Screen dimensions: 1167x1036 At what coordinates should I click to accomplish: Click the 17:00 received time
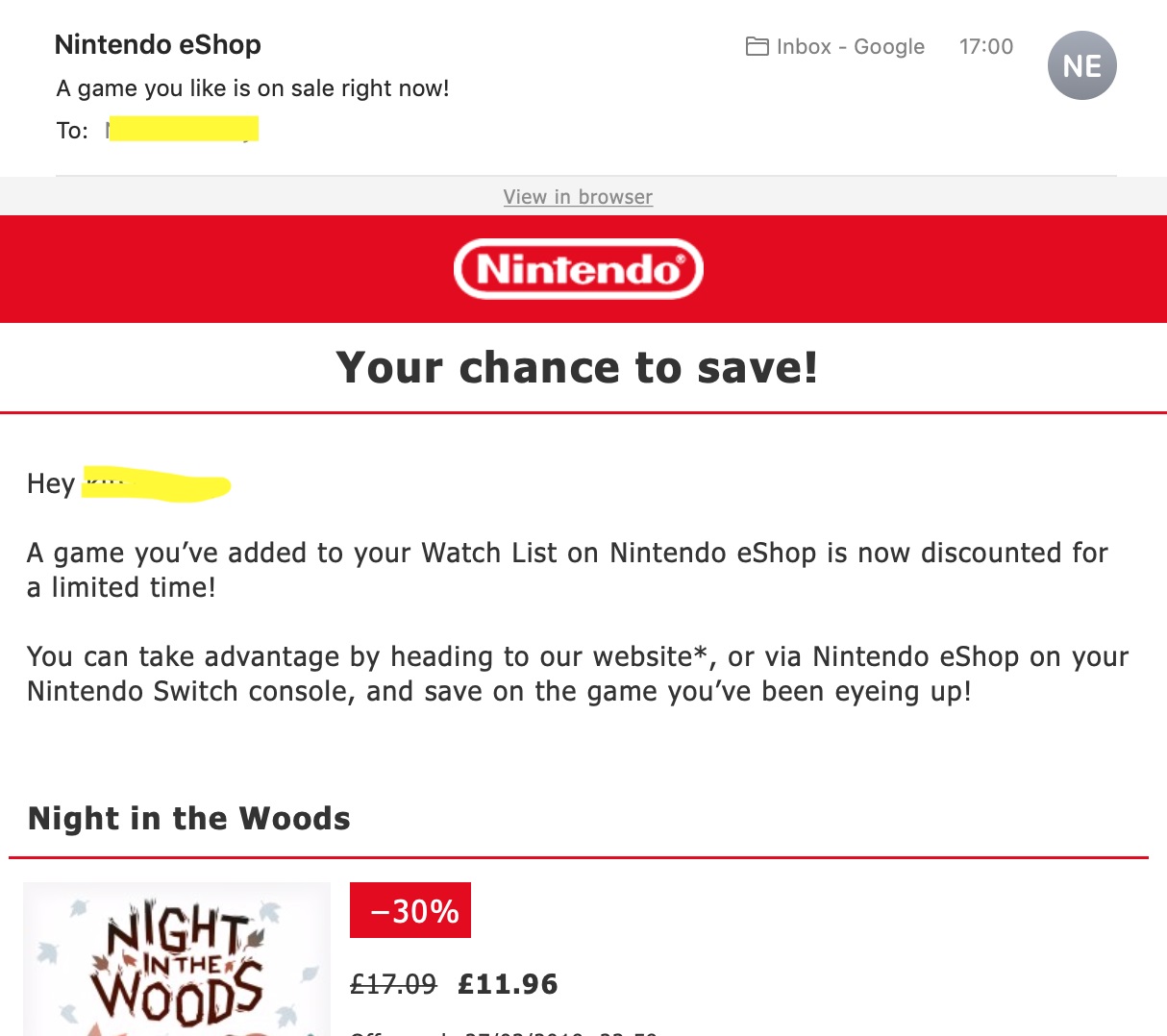pos(986,46)
